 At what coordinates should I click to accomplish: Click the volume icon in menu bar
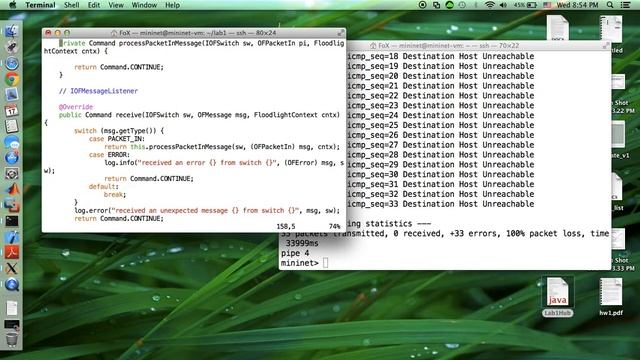tap(503, 5)
